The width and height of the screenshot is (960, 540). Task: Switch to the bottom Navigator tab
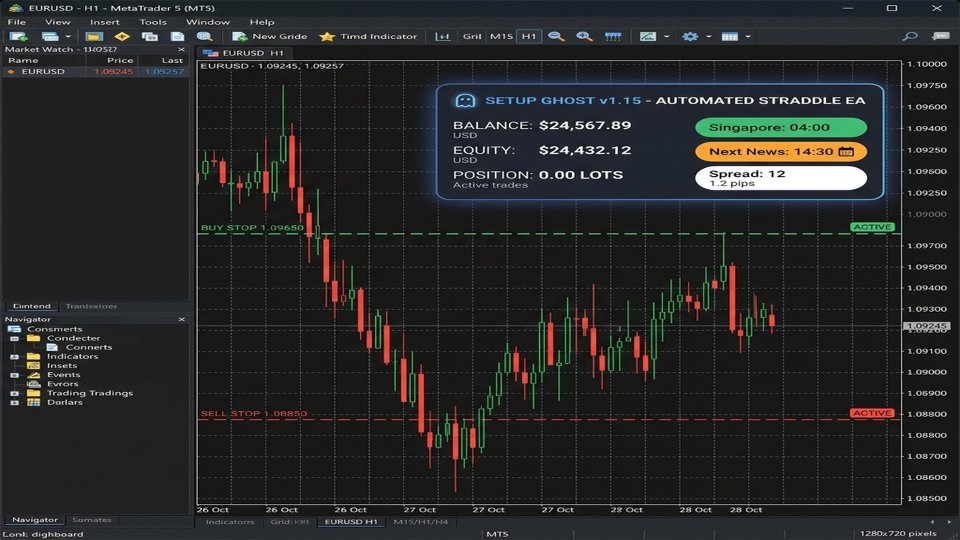35,520
